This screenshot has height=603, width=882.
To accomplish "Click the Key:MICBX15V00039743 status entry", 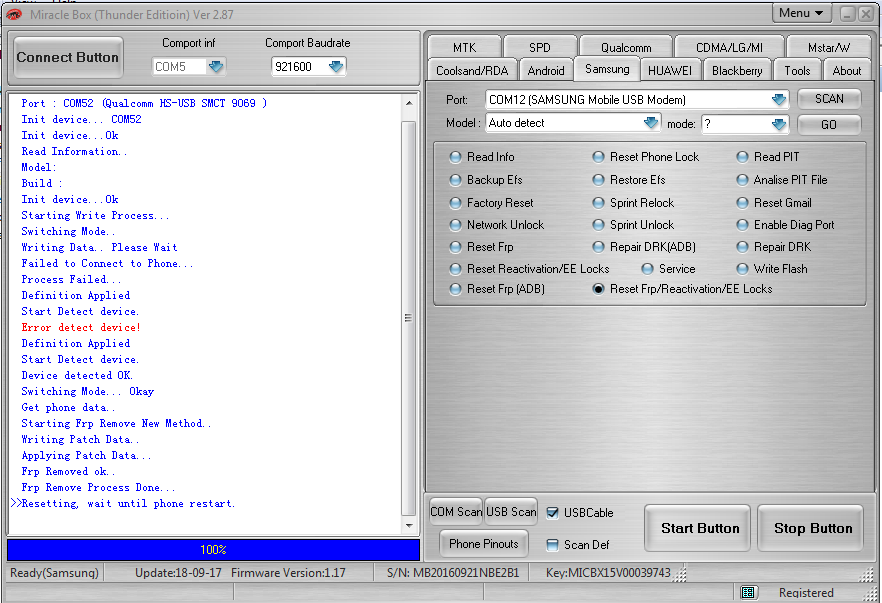I will tap(608, 573).
